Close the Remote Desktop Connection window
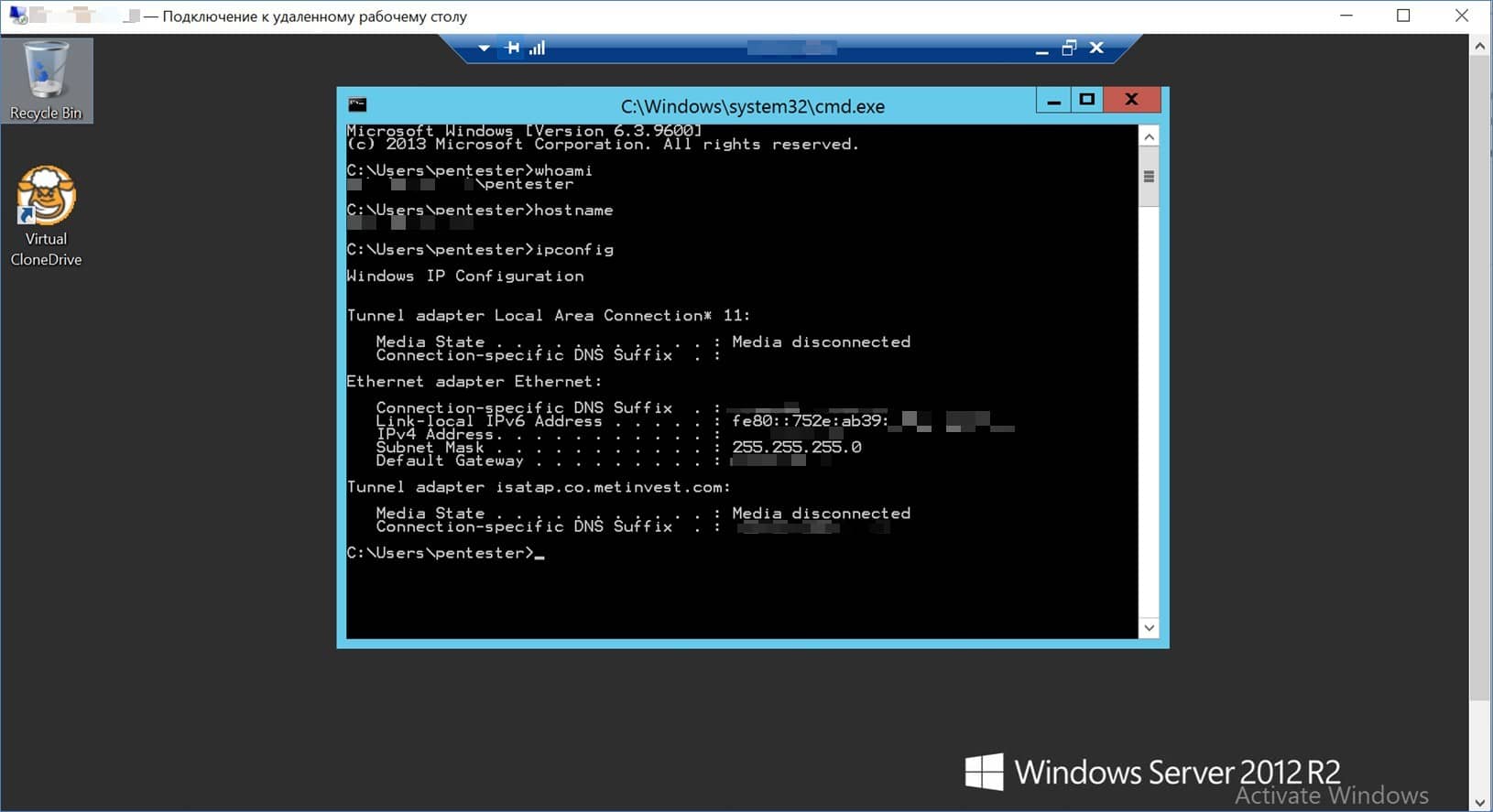 [1462, 16]
